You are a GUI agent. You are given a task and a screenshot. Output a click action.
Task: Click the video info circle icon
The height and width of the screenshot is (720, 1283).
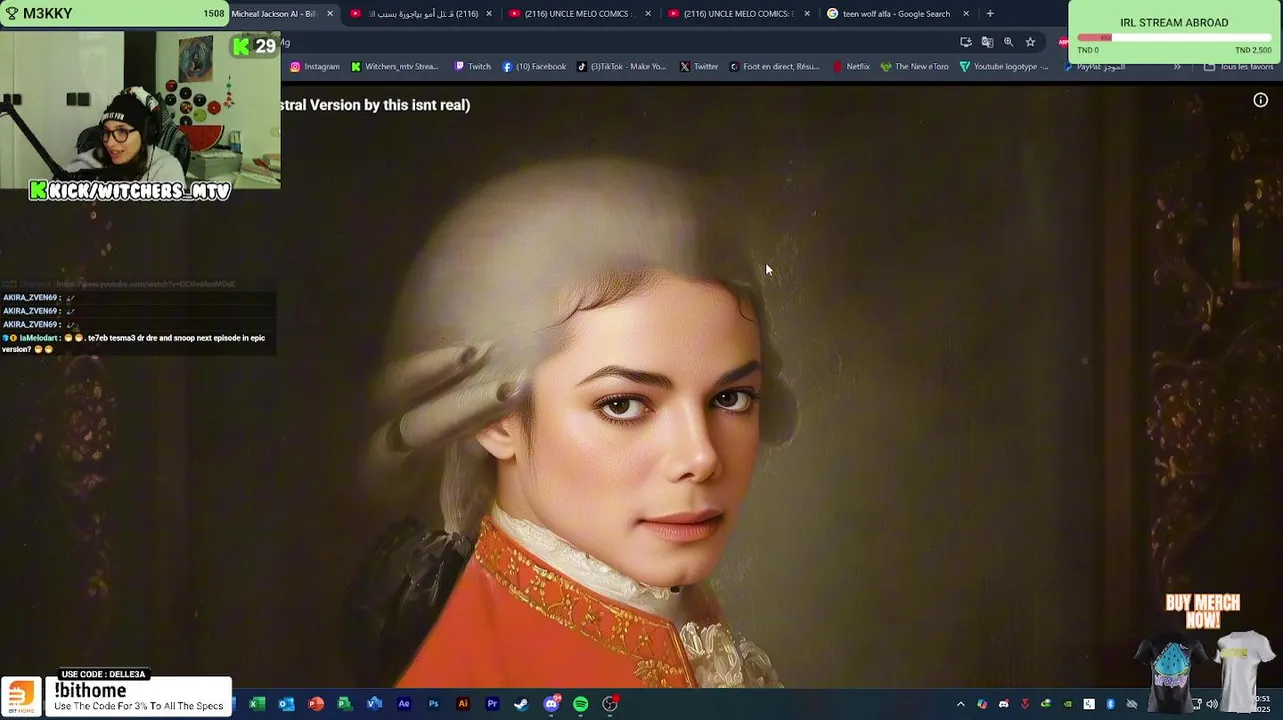1261,100
